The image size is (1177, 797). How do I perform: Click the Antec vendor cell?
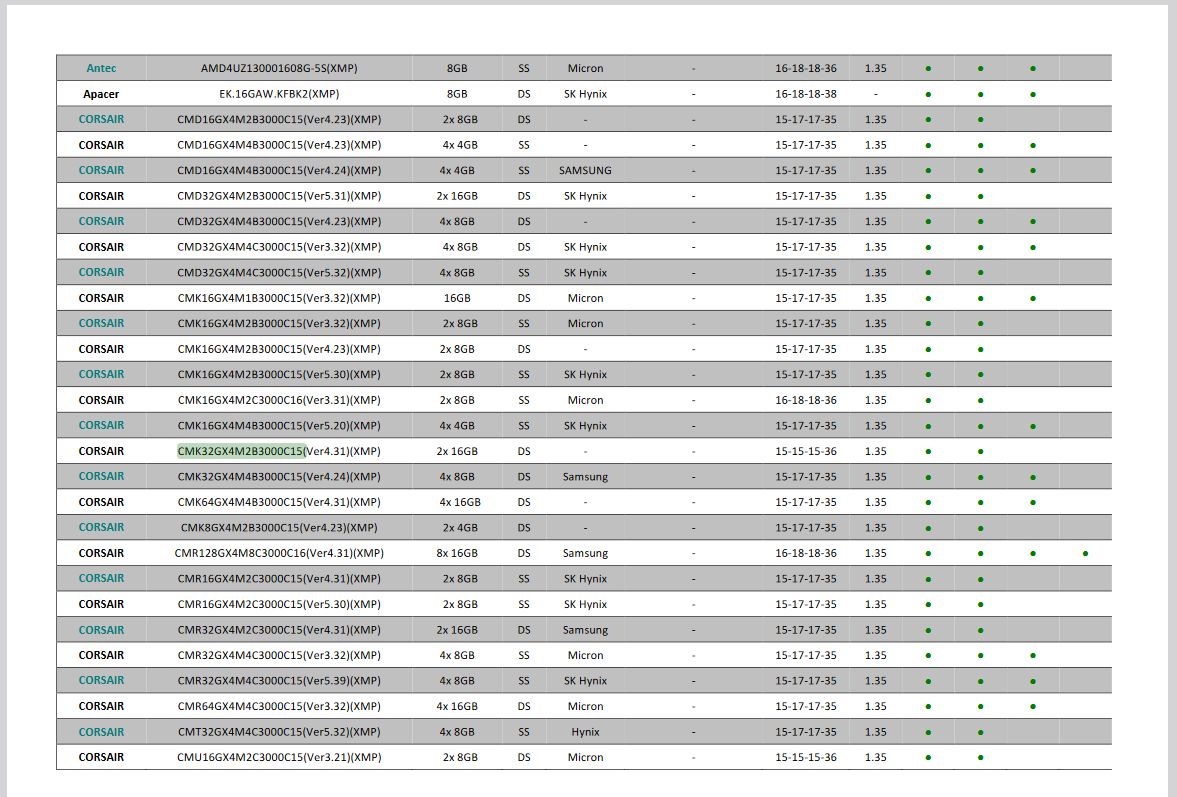[101, 68]
